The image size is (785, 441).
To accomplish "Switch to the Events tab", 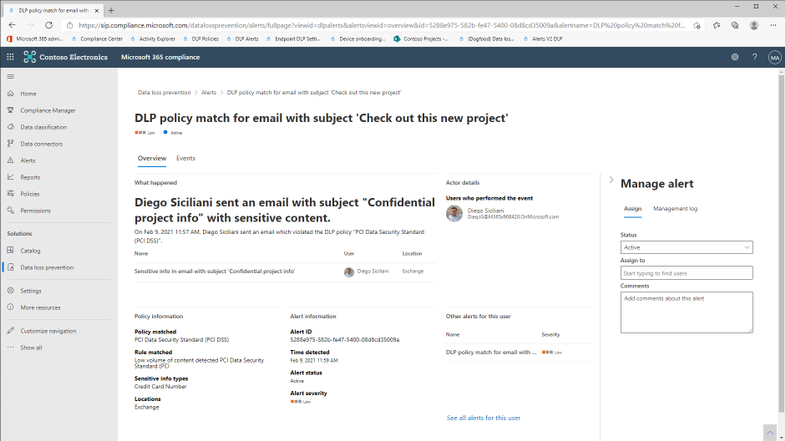I will coord(186,158).
